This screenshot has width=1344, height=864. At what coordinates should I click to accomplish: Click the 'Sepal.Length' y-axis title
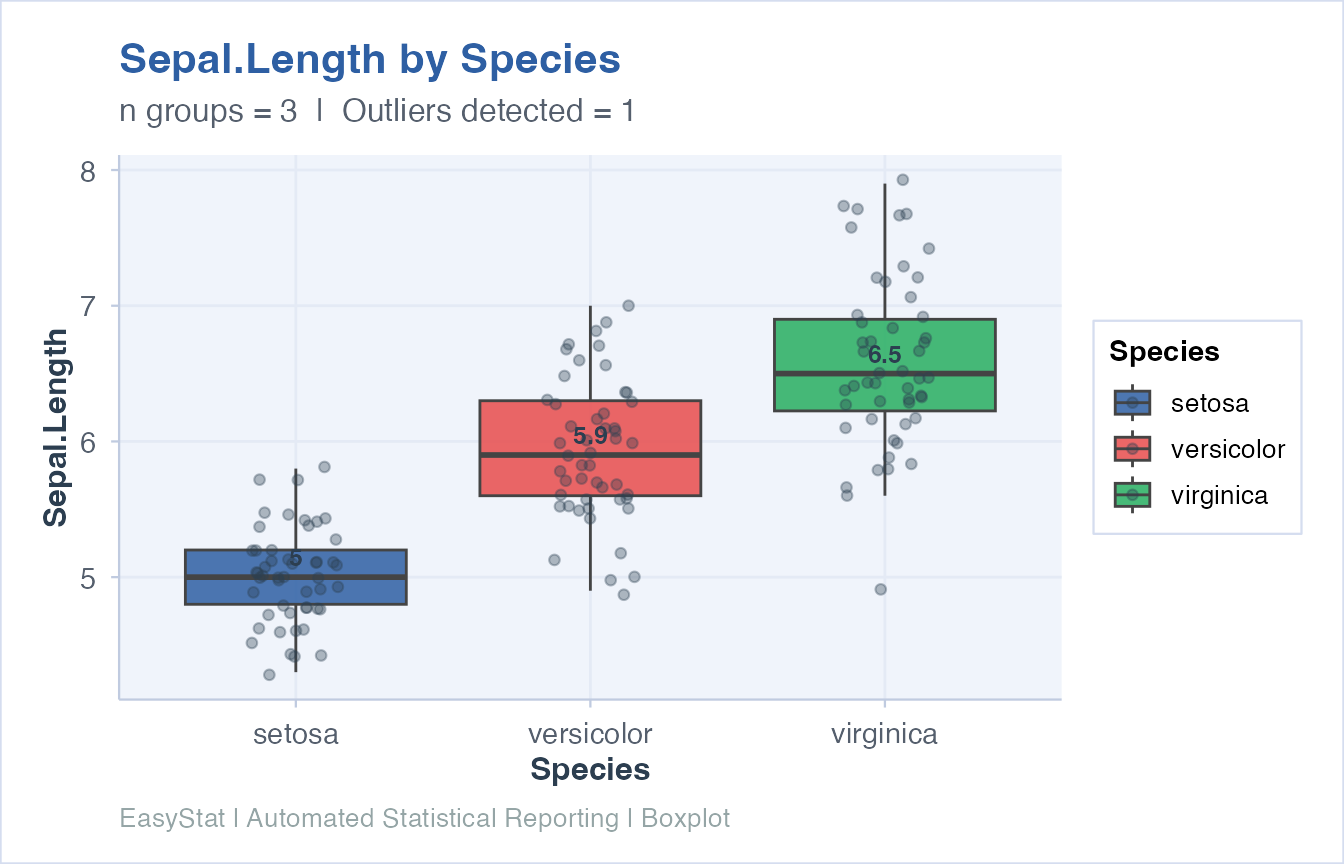(56, 427)
